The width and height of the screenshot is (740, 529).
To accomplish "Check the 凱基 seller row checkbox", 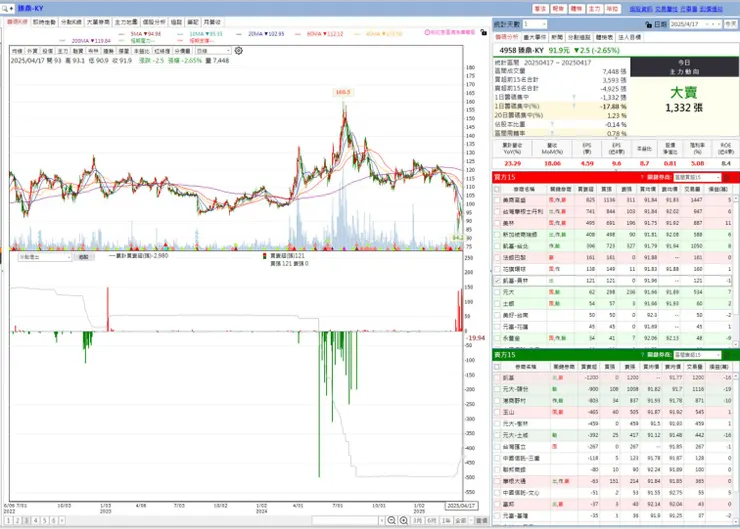I will [497, 378].
